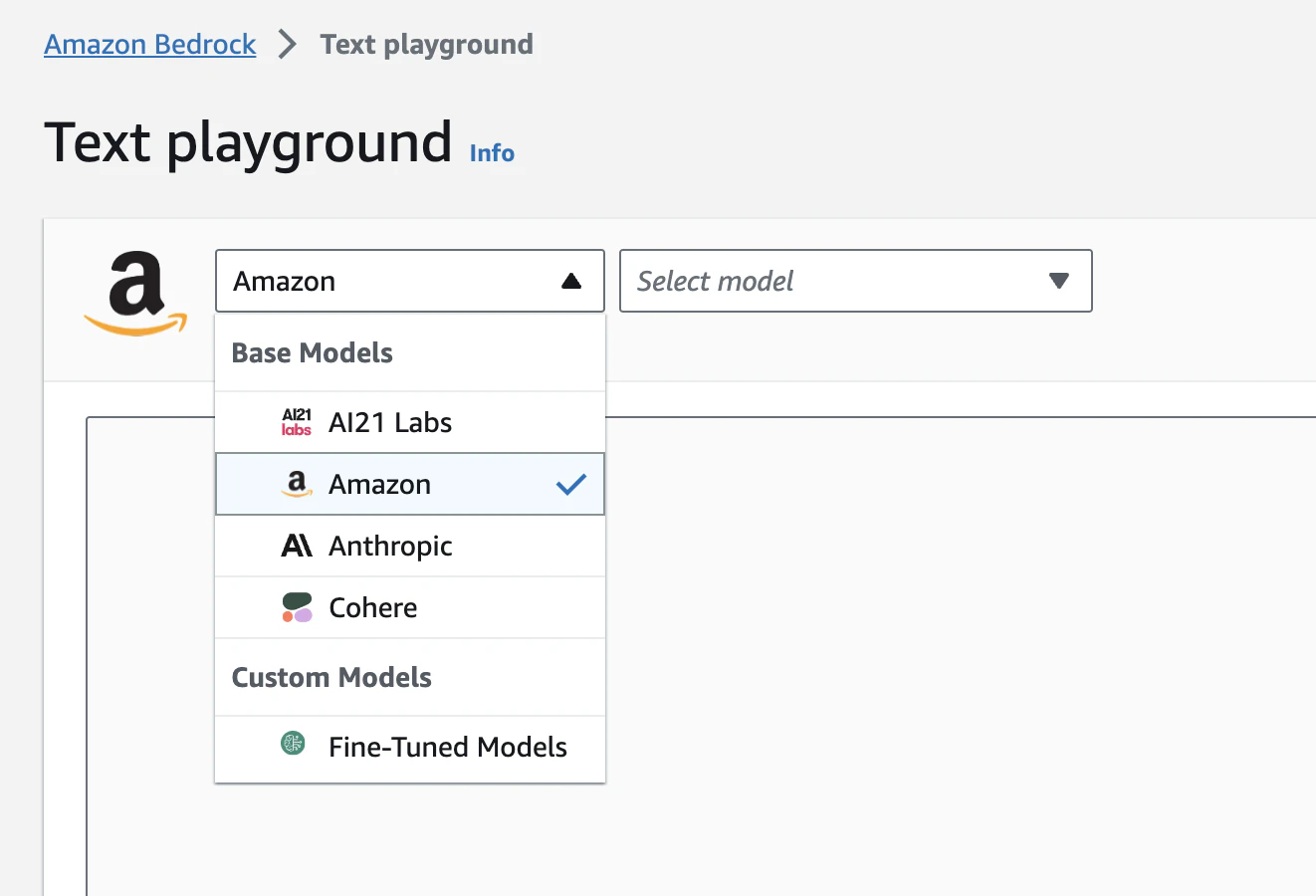Click the Text playground breadcrumb text

pyautogui.click(x=427, y=45)
